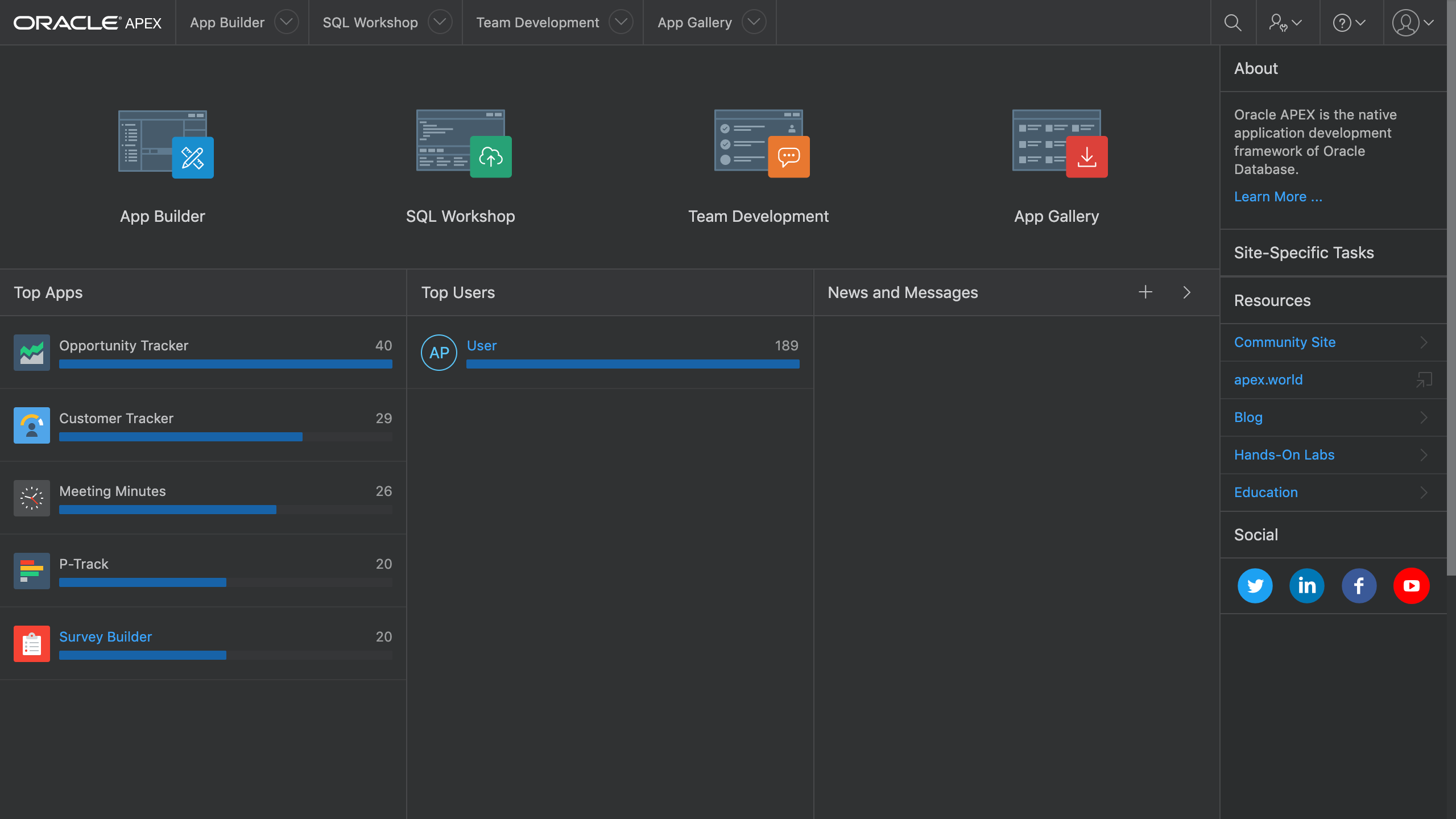Open the YouTube social icon
The height and width of the screenshot is (819, 1456).
pos(1411,586)
